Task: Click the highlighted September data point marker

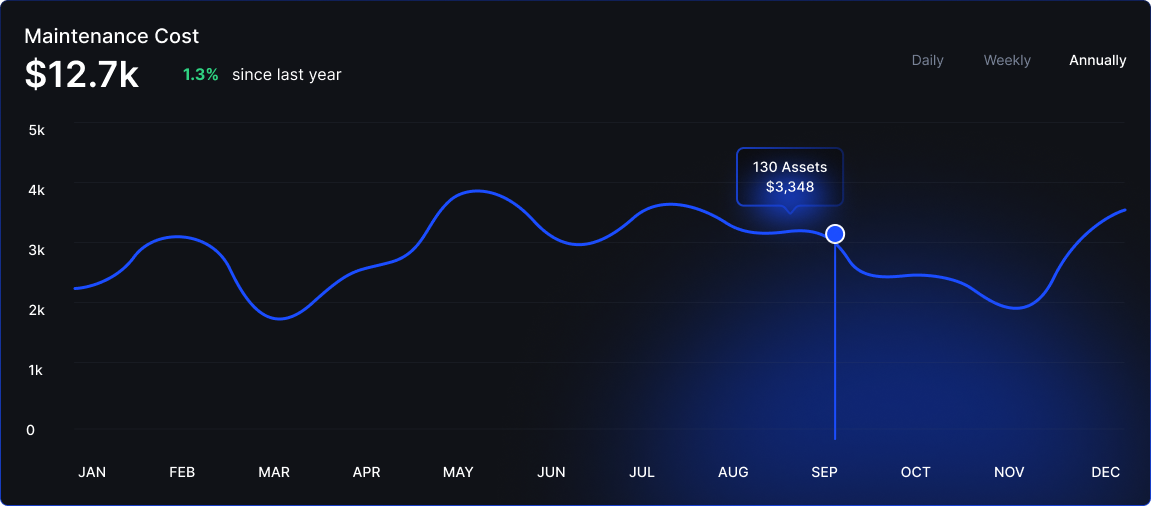Action: pos(835,234)
